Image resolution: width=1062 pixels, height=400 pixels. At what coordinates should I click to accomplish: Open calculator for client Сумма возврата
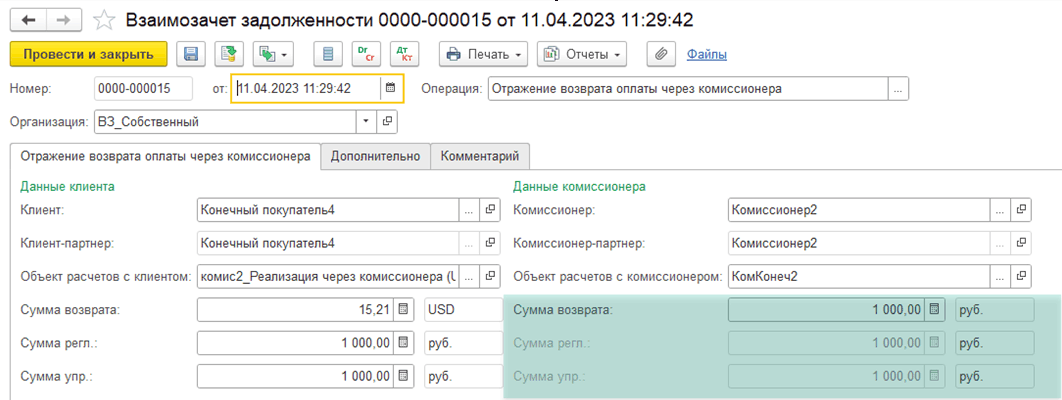pyautogui.click(x=403, y=310)
